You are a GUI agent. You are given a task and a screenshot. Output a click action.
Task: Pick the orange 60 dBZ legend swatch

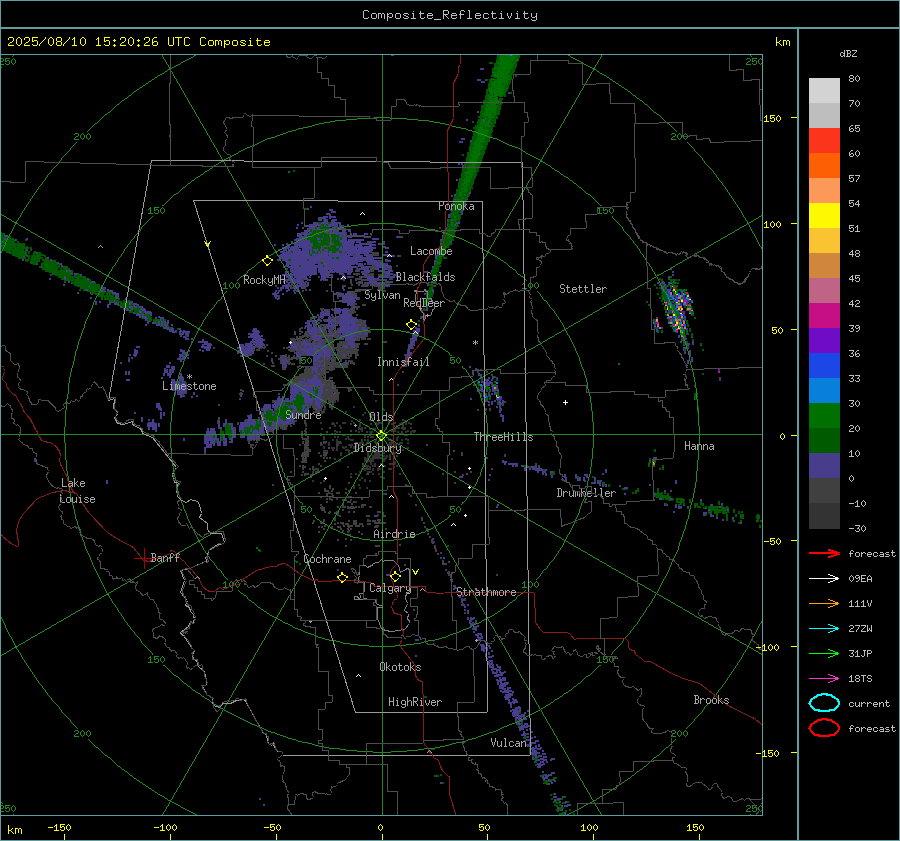point(824,165)
